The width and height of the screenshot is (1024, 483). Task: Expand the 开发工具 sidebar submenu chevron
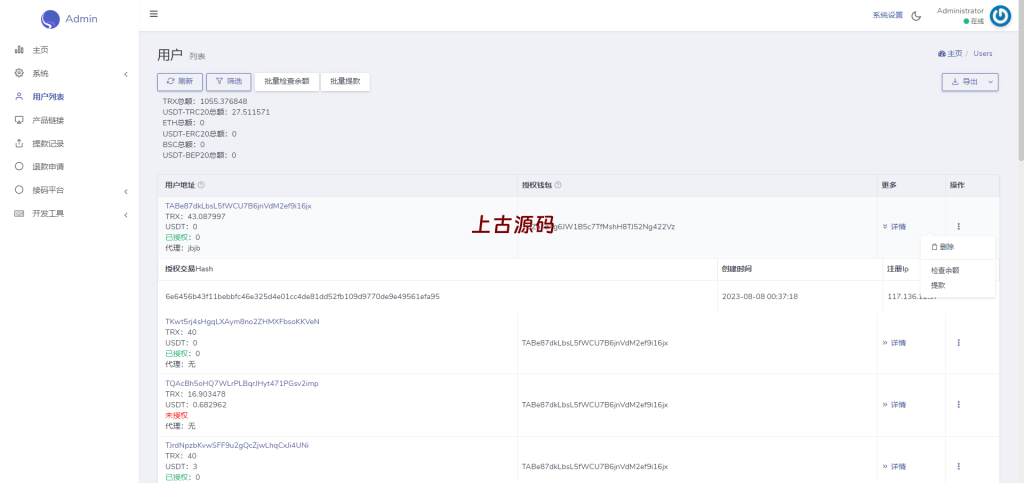pos(125,215)
